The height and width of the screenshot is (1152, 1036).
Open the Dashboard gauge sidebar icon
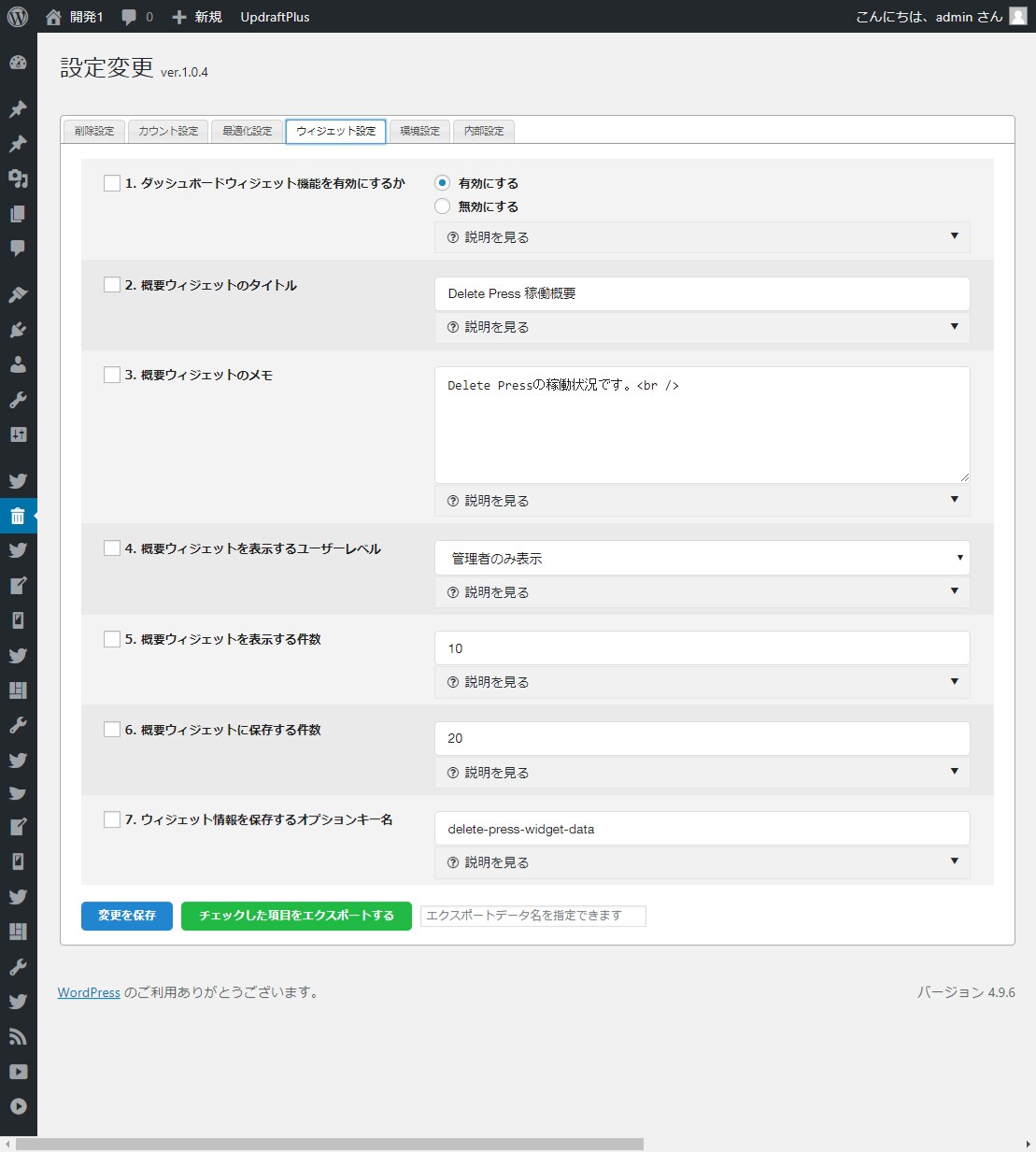tap(18, 64)
